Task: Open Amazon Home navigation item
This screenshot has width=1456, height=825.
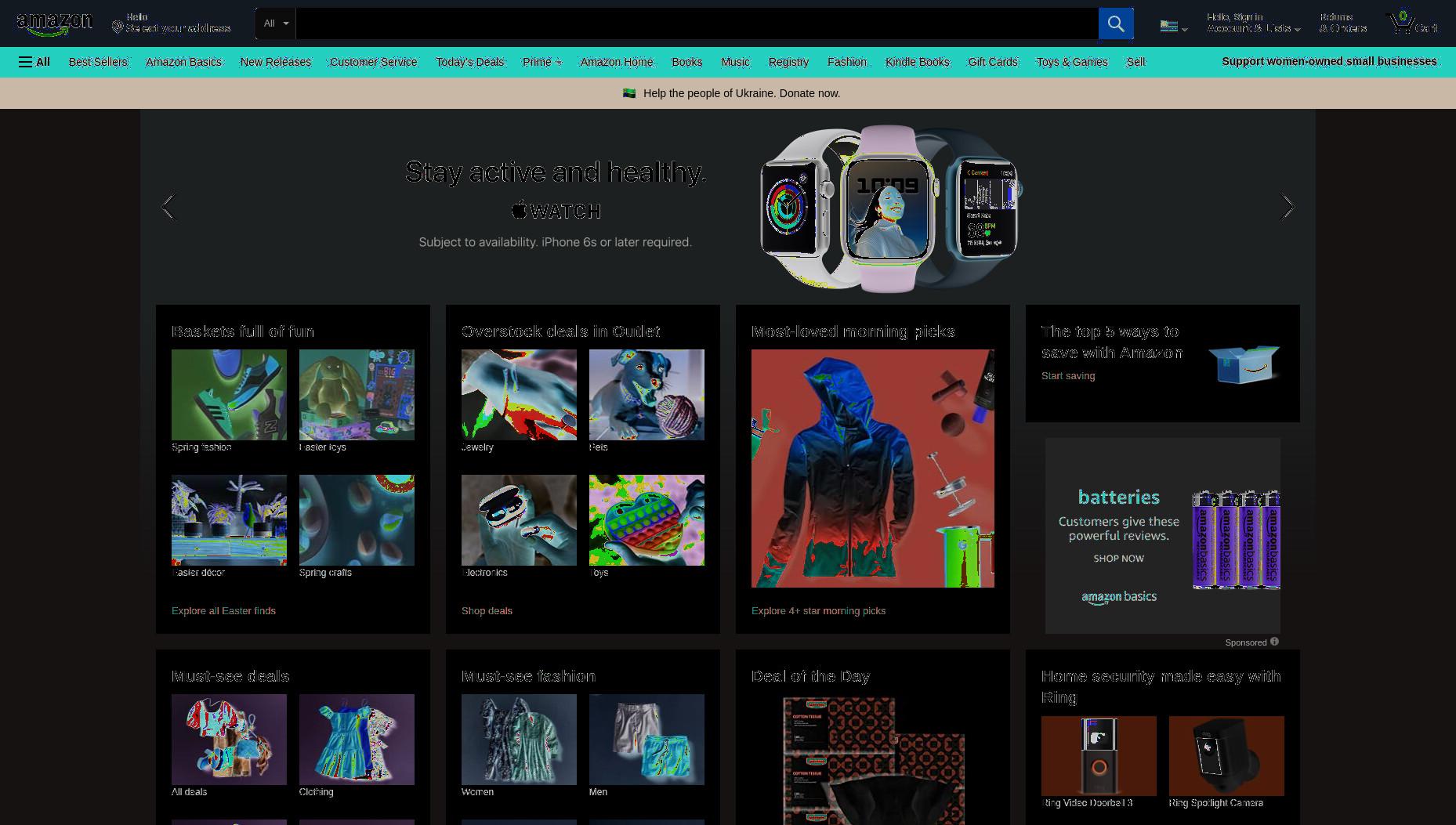Action: pos(617,62)
